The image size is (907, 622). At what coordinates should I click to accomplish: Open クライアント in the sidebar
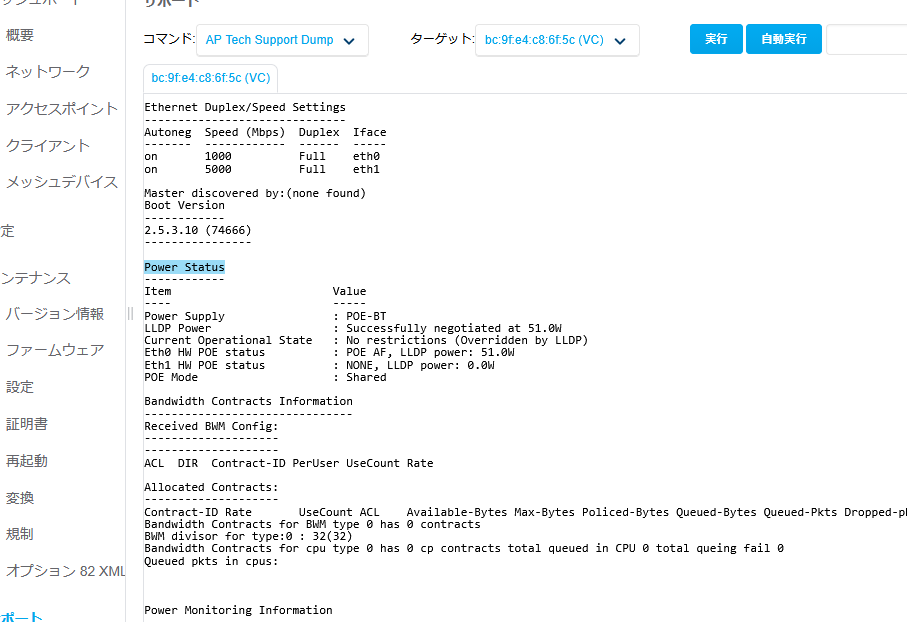[47, 145]
